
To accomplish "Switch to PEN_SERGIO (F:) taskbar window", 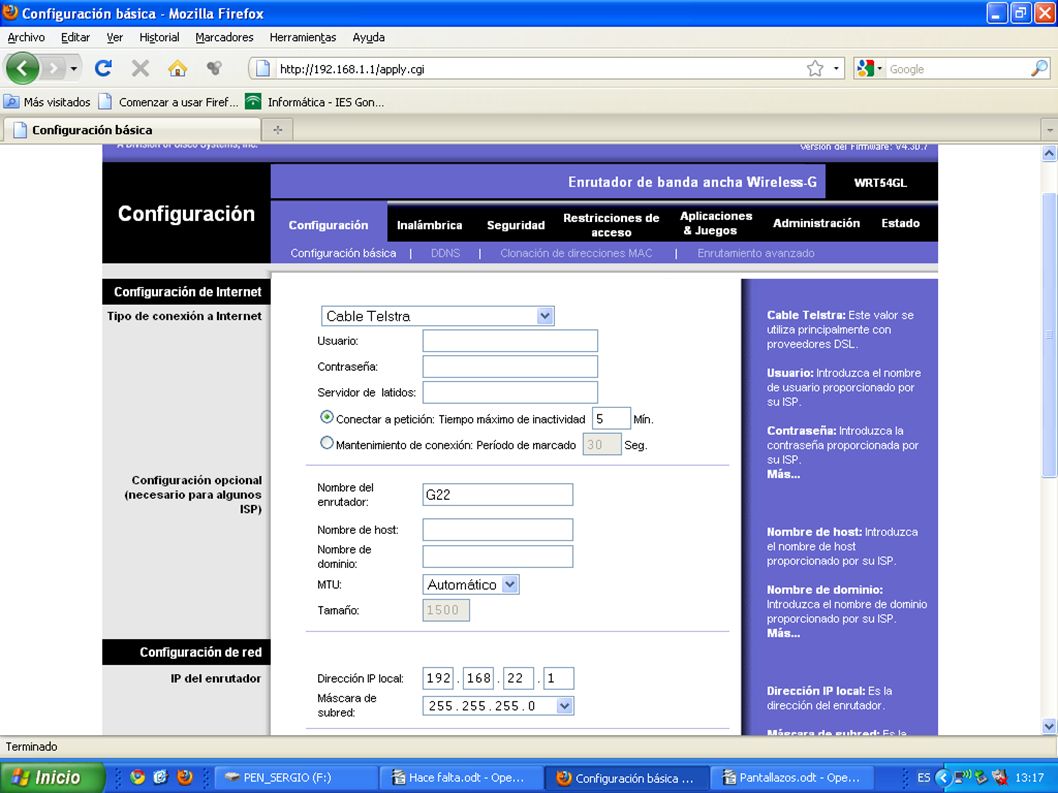I will point(294,777).
